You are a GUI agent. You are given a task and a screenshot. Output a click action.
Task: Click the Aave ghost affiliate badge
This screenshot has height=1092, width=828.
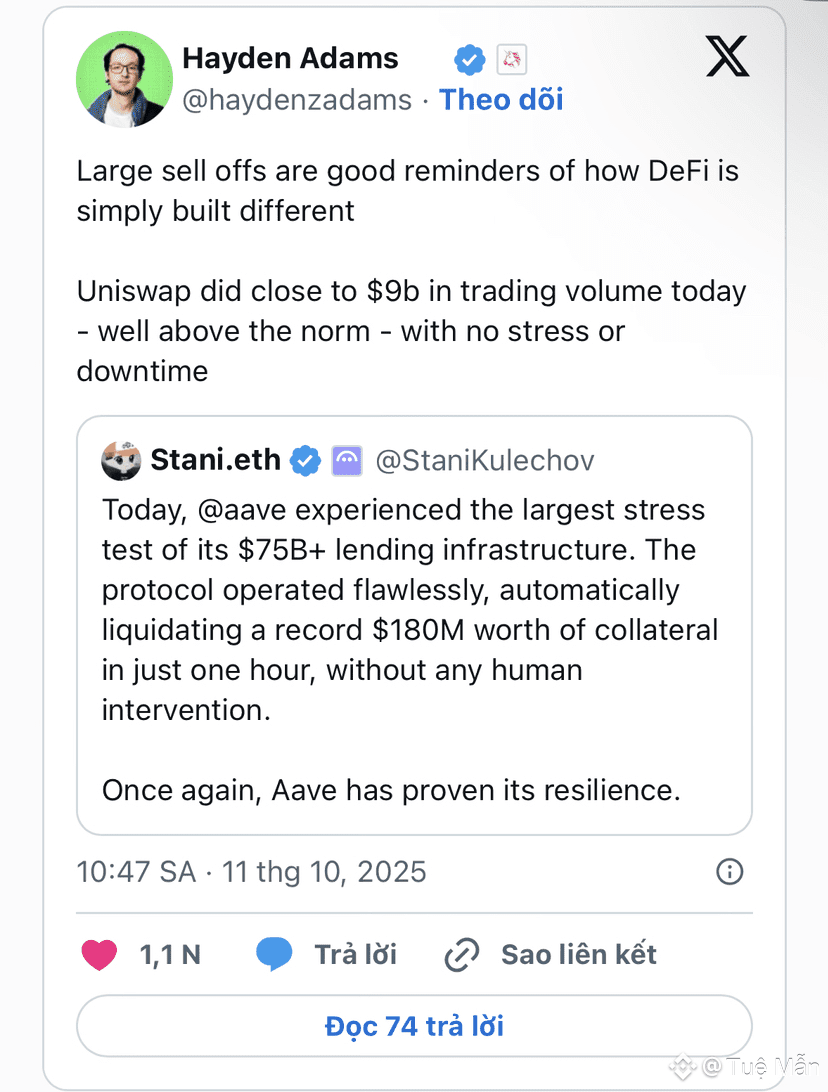point(347,460)
